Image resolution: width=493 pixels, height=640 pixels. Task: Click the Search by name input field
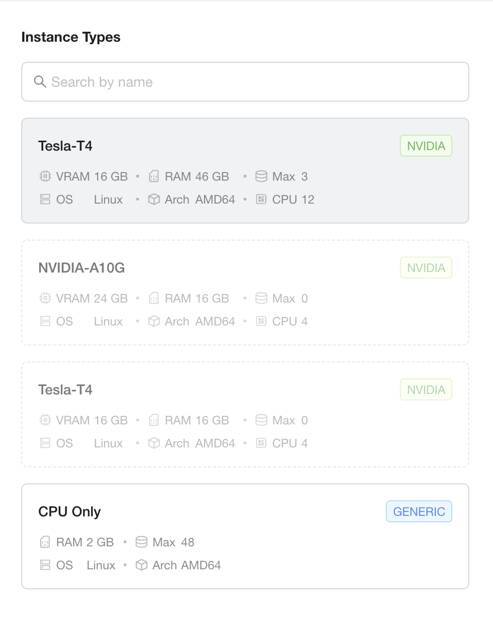point(245,82)
